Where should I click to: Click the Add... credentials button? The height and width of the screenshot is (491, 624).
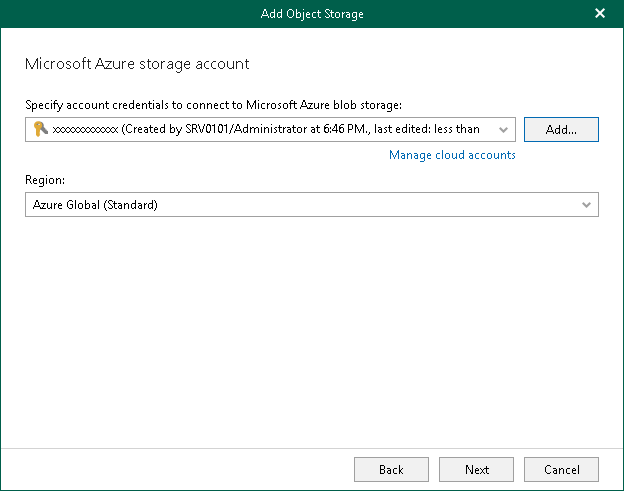[560, 129]
